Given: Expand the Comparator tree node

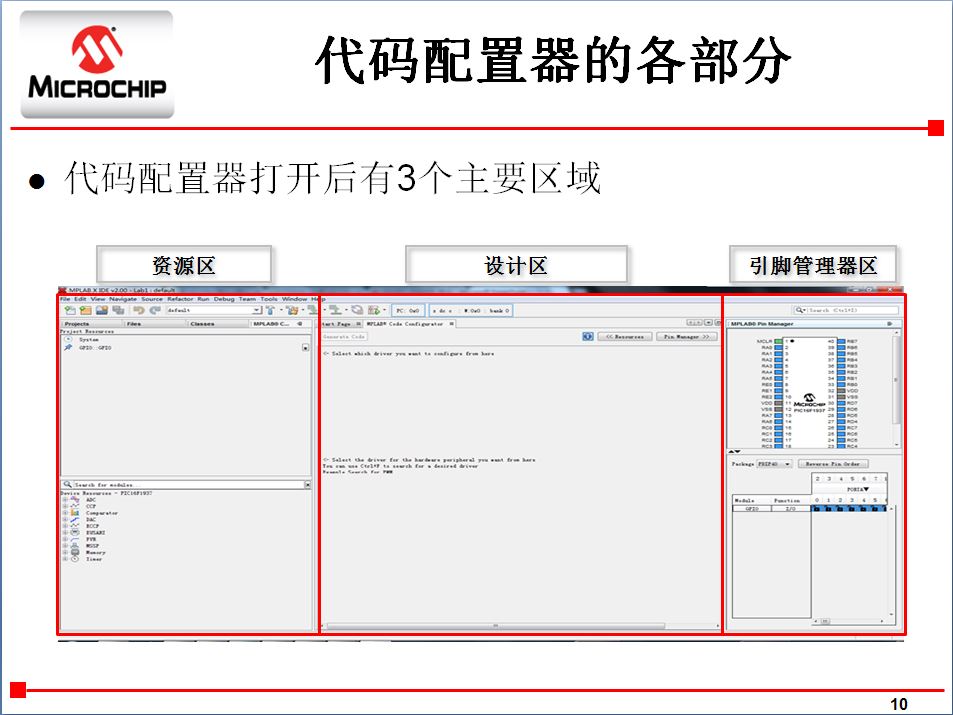Looking at the screenshot, I should (65, 513).
